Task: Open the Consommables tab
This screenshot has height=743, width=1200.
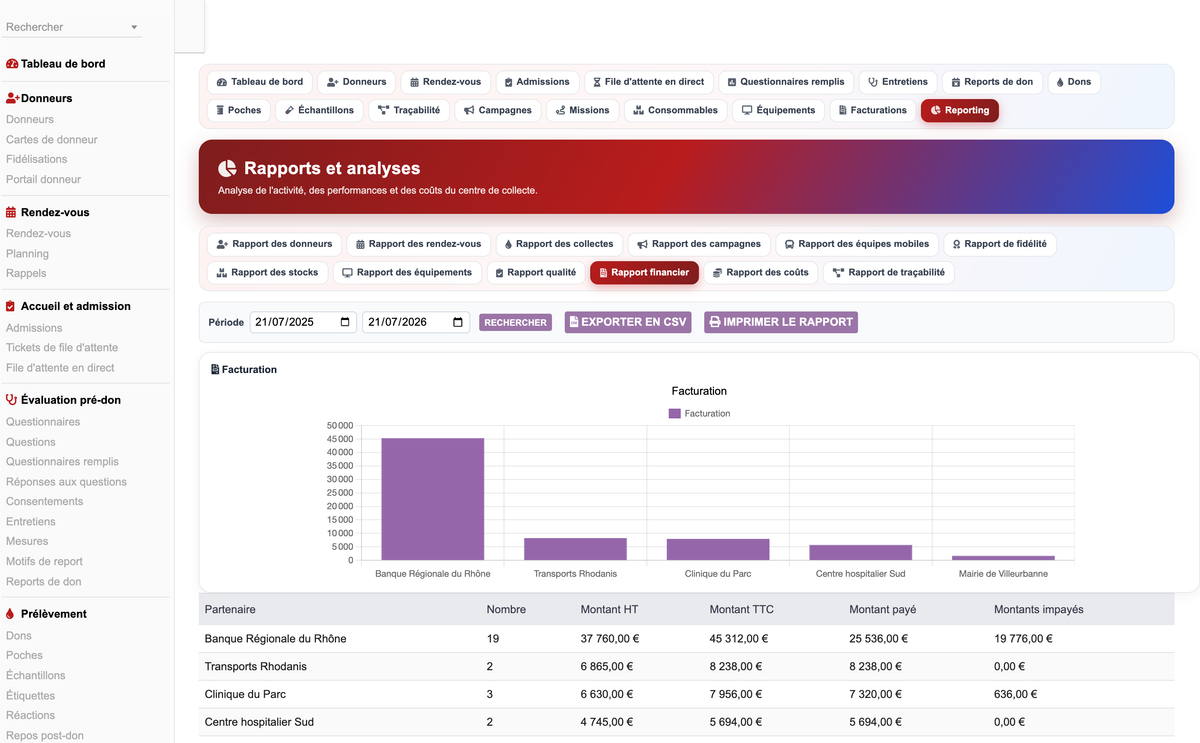Action: point(676,110)
